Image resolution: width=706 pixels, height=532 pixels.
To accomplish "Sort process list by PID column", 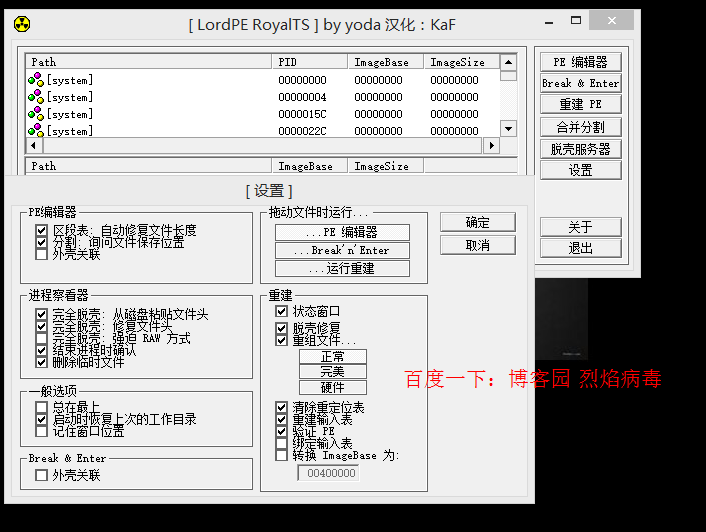I will (x=310, y=62).
